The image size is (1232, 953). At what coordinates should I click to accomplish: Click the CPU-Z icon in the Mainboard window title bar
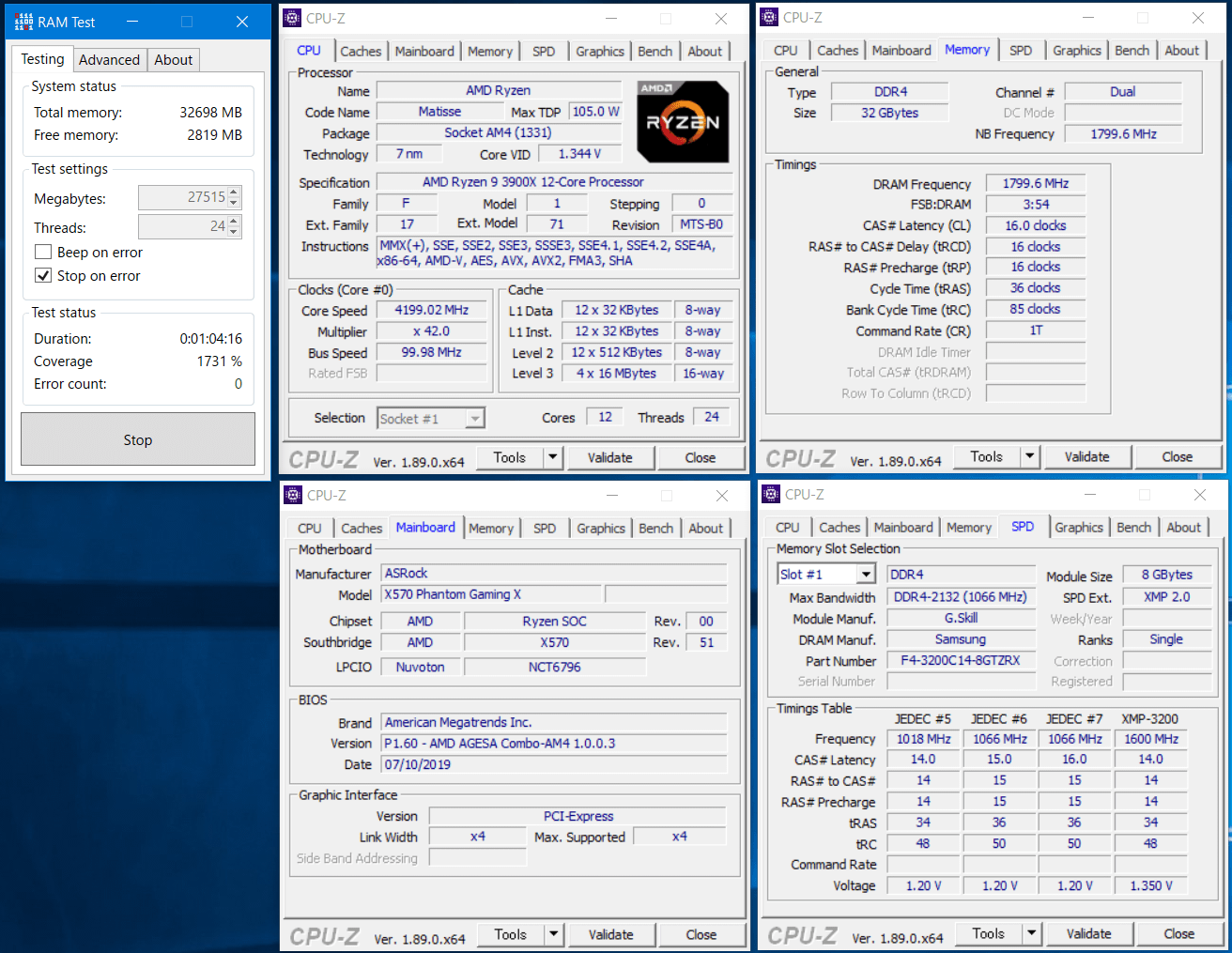pyautogui.click(x=293, y=495)
